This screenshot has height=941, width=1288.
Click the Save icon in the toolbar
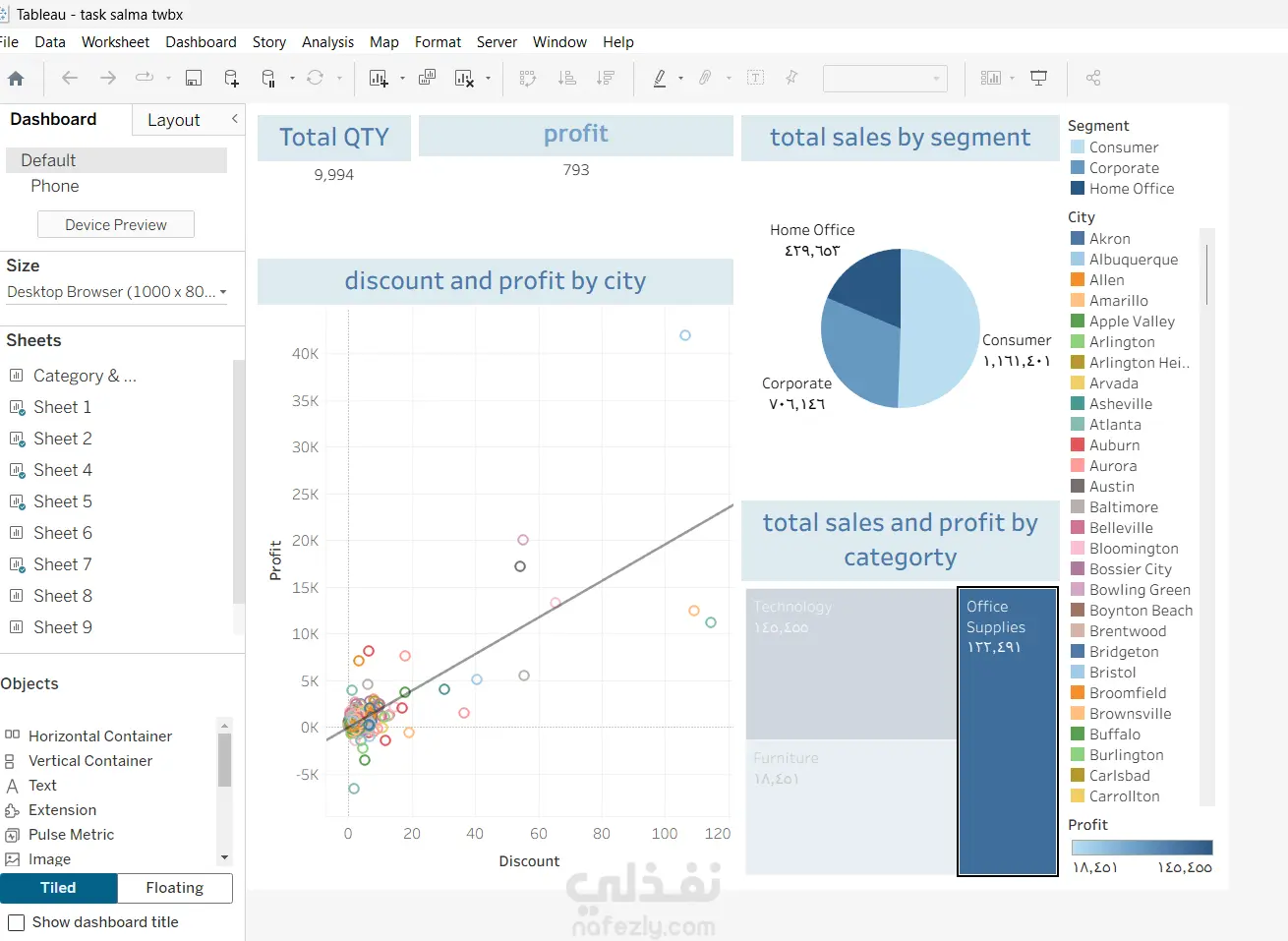click(x=194, y=79)
